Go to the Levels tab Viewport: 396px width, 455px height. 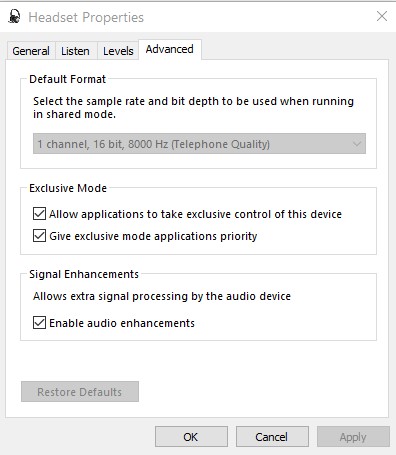118,51
